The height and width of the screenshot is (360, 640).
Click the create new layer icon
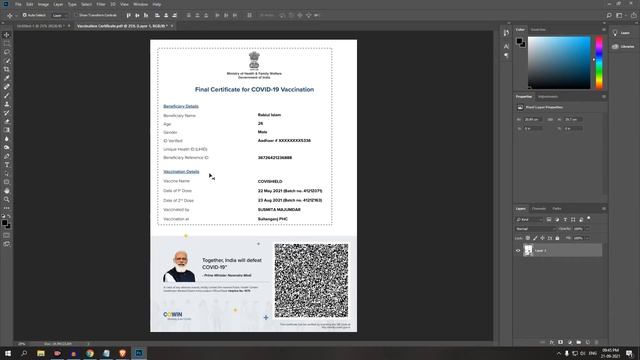[x=588, y=342]
